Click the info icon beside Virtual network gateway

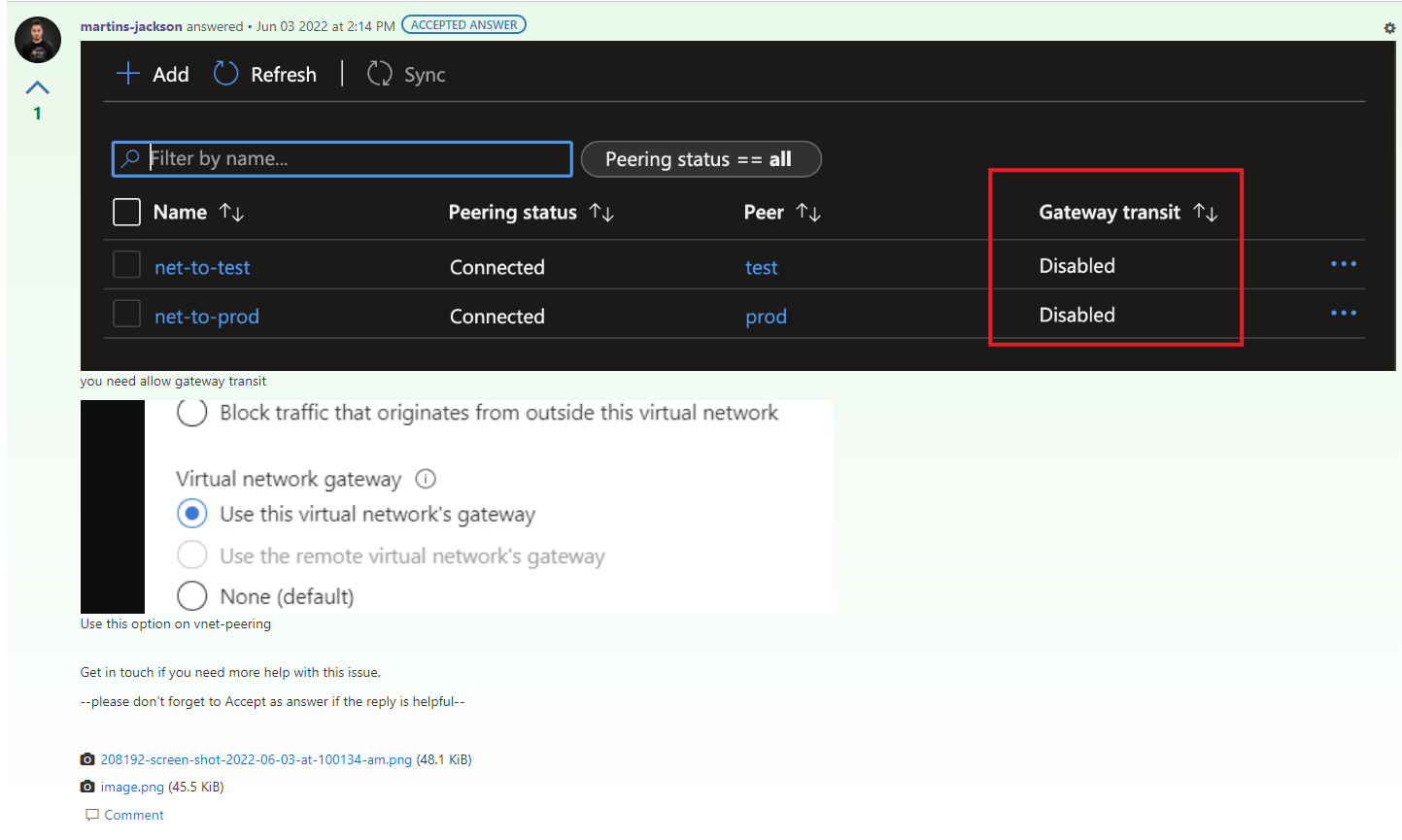tap(427, 479)
